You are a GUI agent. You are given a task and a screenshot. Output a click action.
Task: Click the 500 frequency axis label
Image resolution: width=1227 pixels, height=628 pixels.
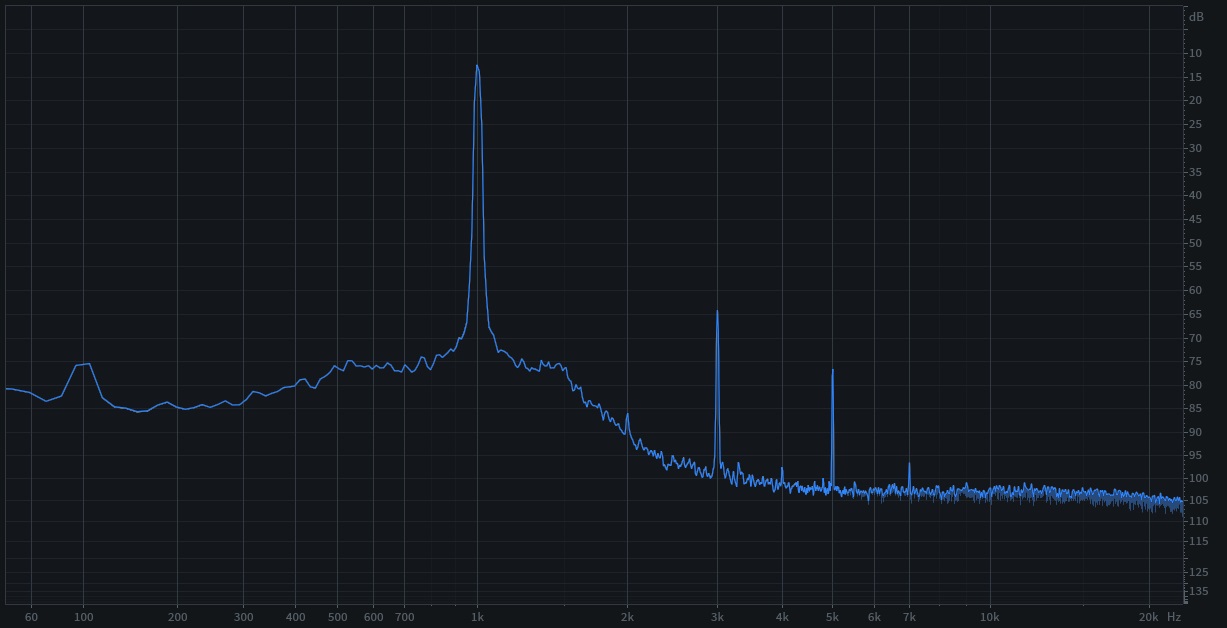point(338,617)
